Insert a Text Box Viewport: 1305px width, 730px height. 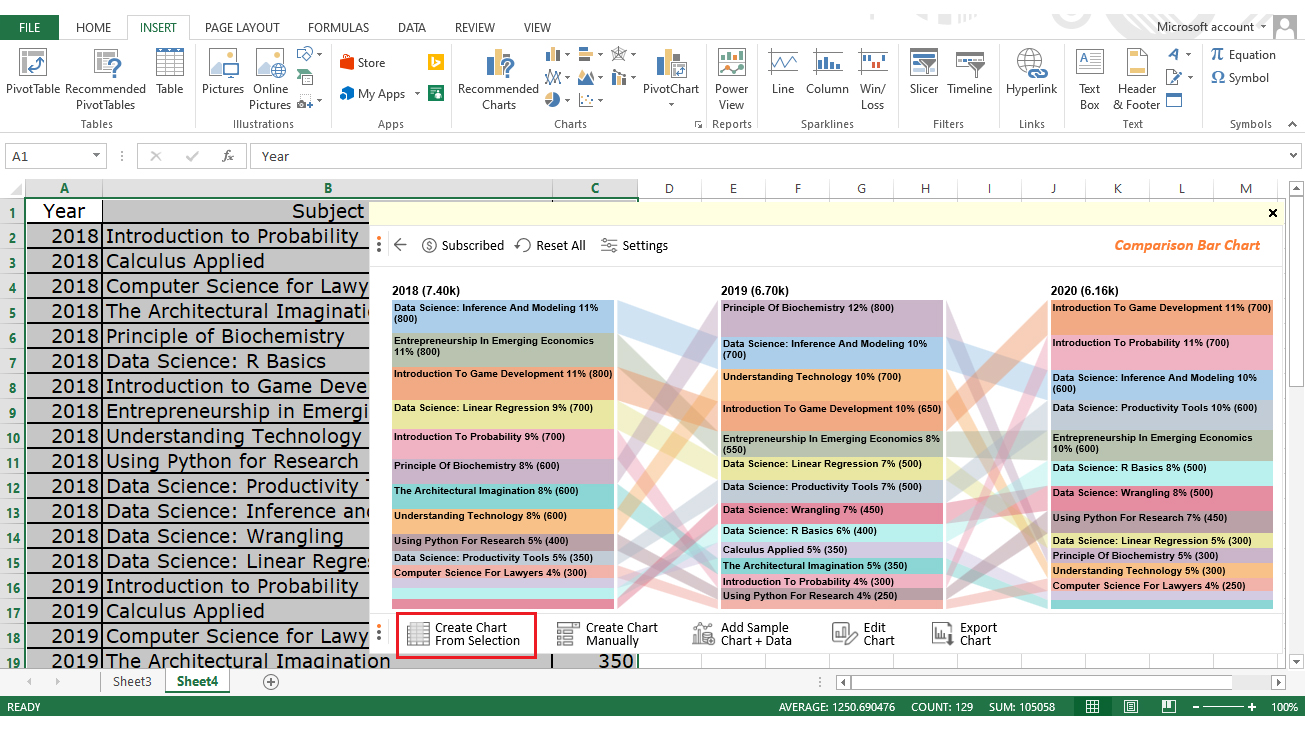point(1089,78)
